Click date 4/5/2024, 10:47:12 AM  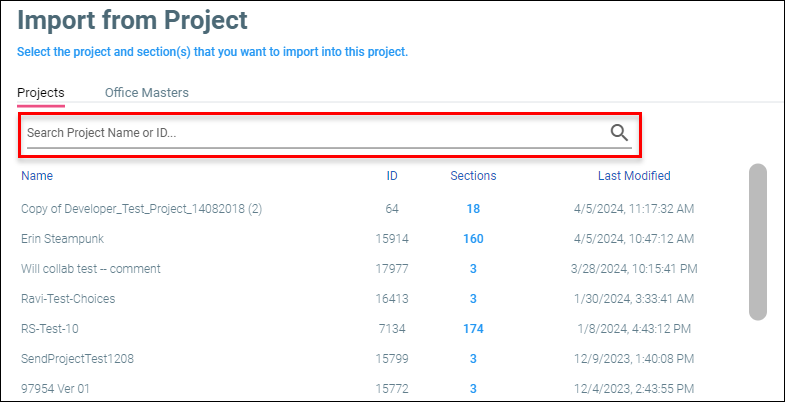[x=634, y=239]
